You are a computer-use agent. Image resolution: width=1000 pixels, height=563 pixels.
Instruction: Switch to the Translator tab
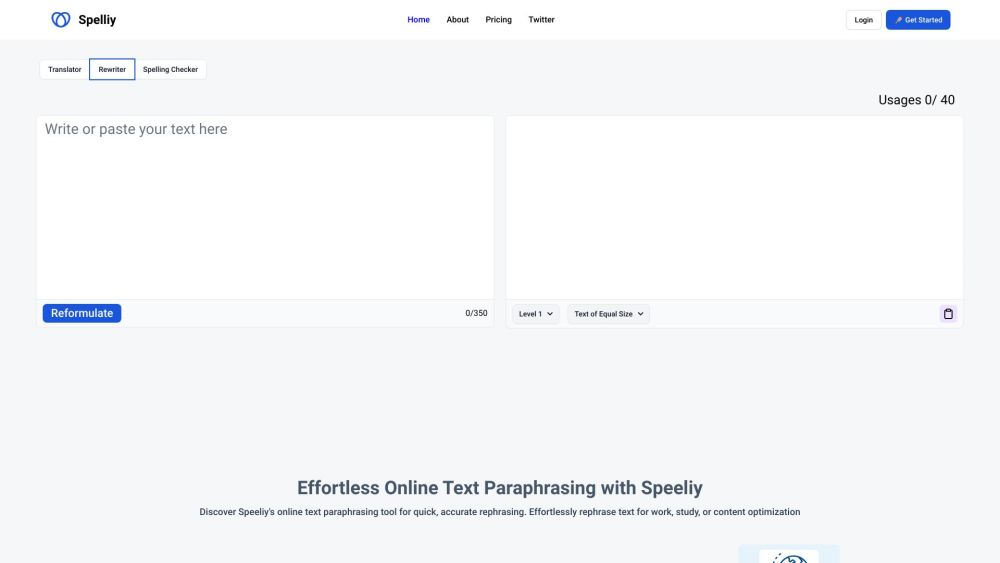pyautogui.click(x=65, y=70)
